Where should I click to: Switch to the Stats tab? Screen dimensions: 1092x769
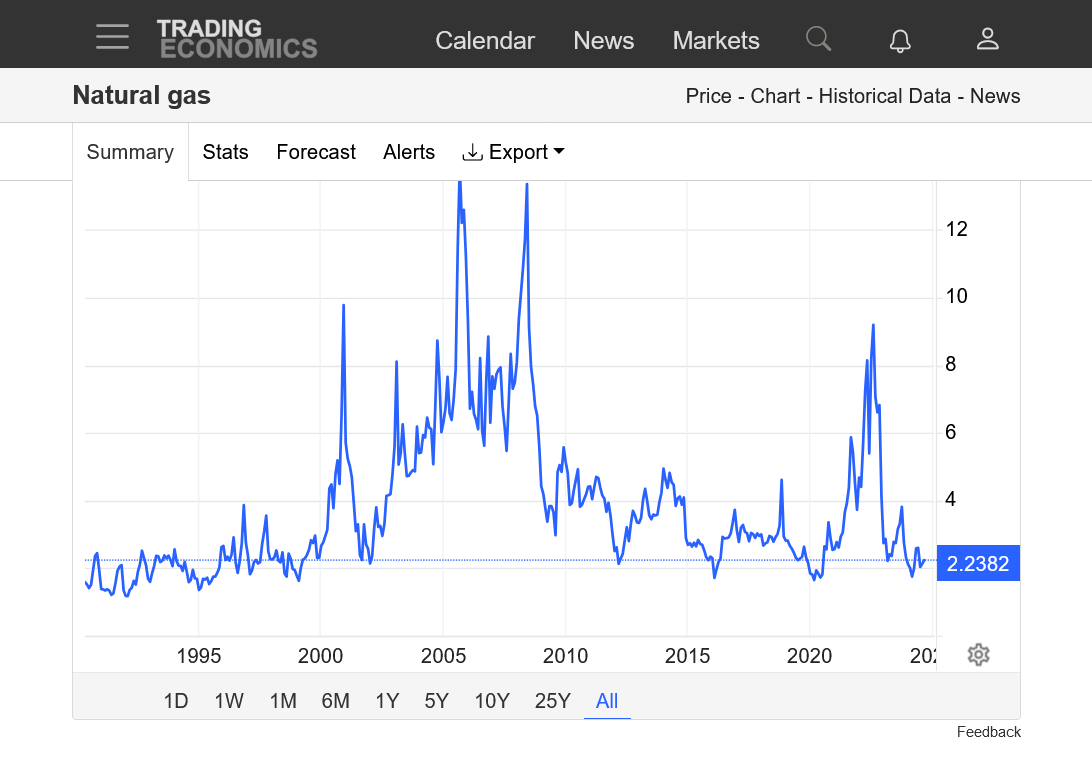pos(225,152)
